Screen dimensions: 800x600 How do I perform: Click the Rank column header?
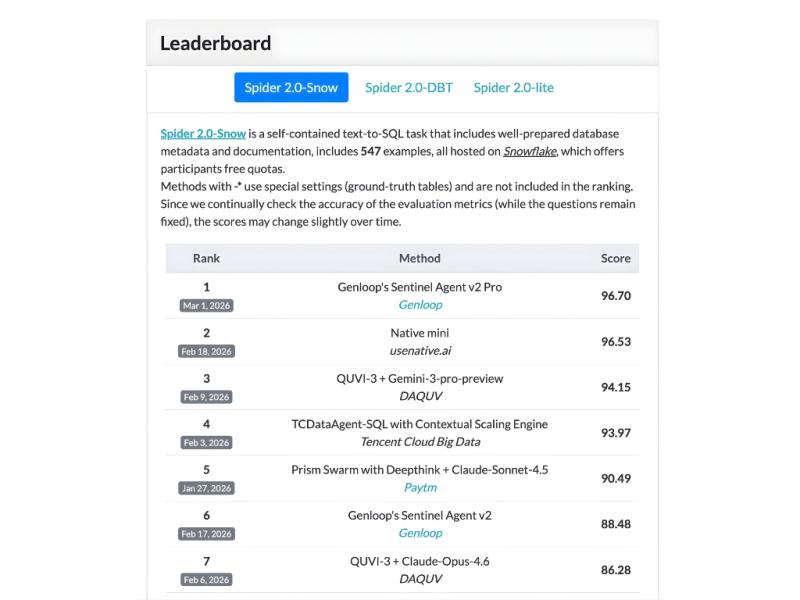coord(204,258)
